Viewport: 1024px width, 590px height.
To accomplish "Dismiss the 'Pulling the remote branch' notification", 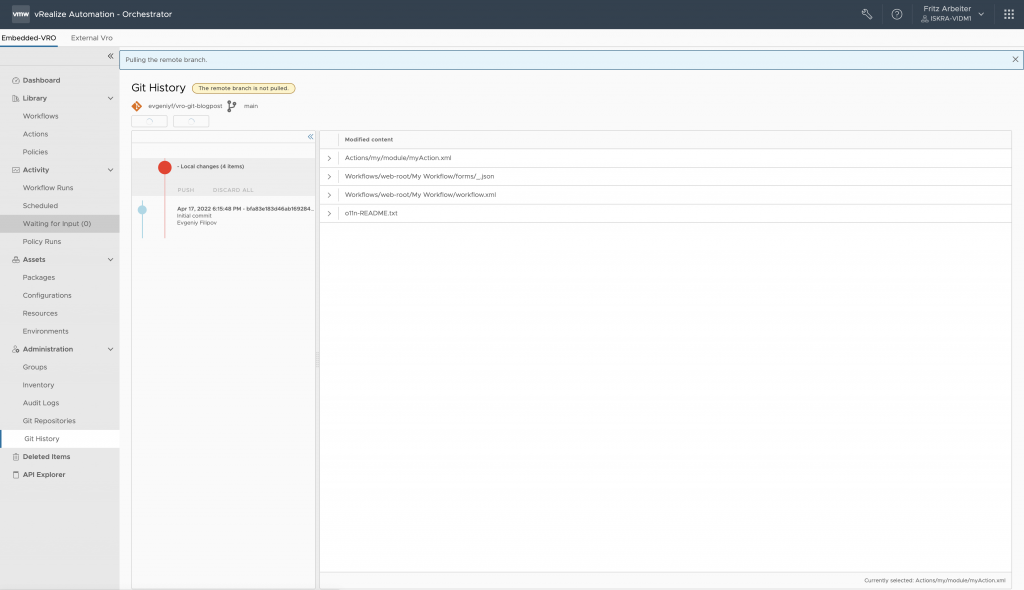I will (1015, 60).
